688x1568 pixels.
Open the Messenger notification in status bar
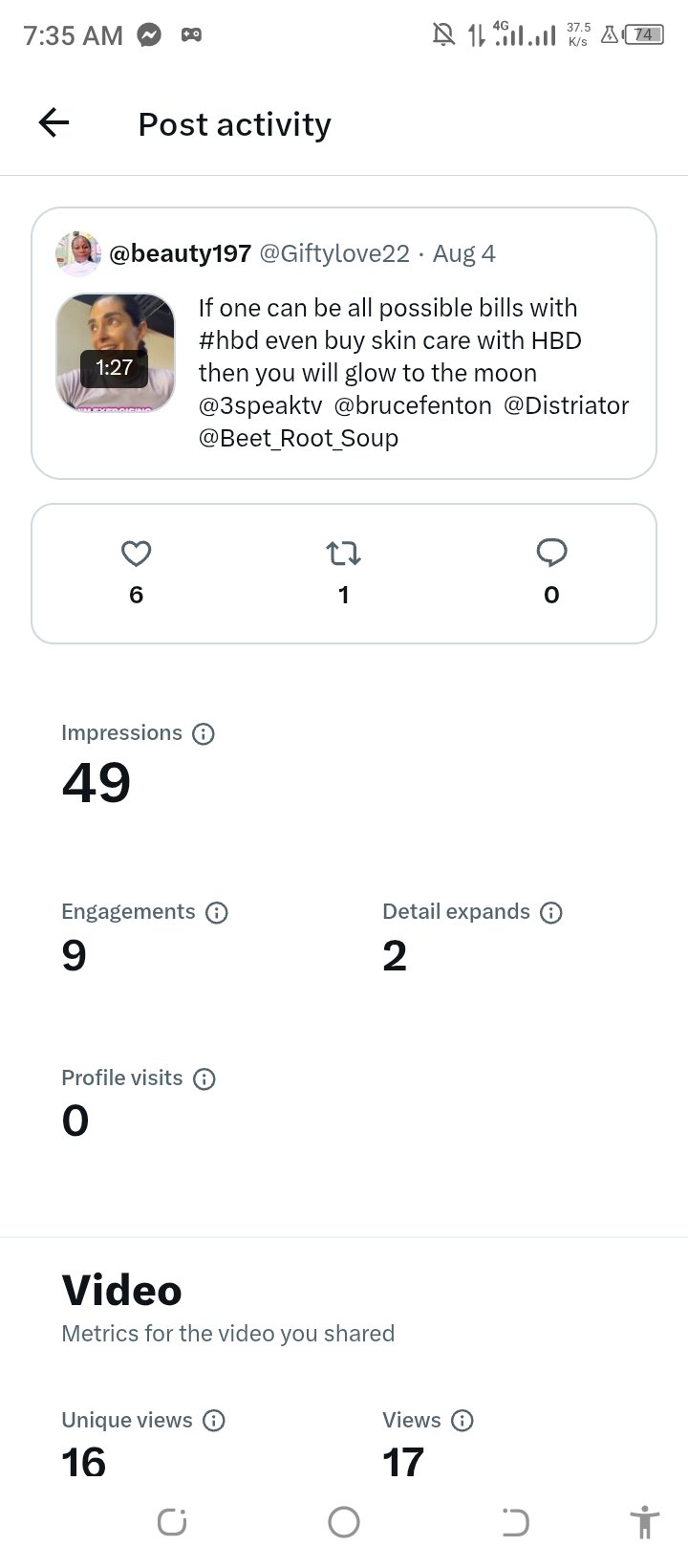click(x=149, y=35)
